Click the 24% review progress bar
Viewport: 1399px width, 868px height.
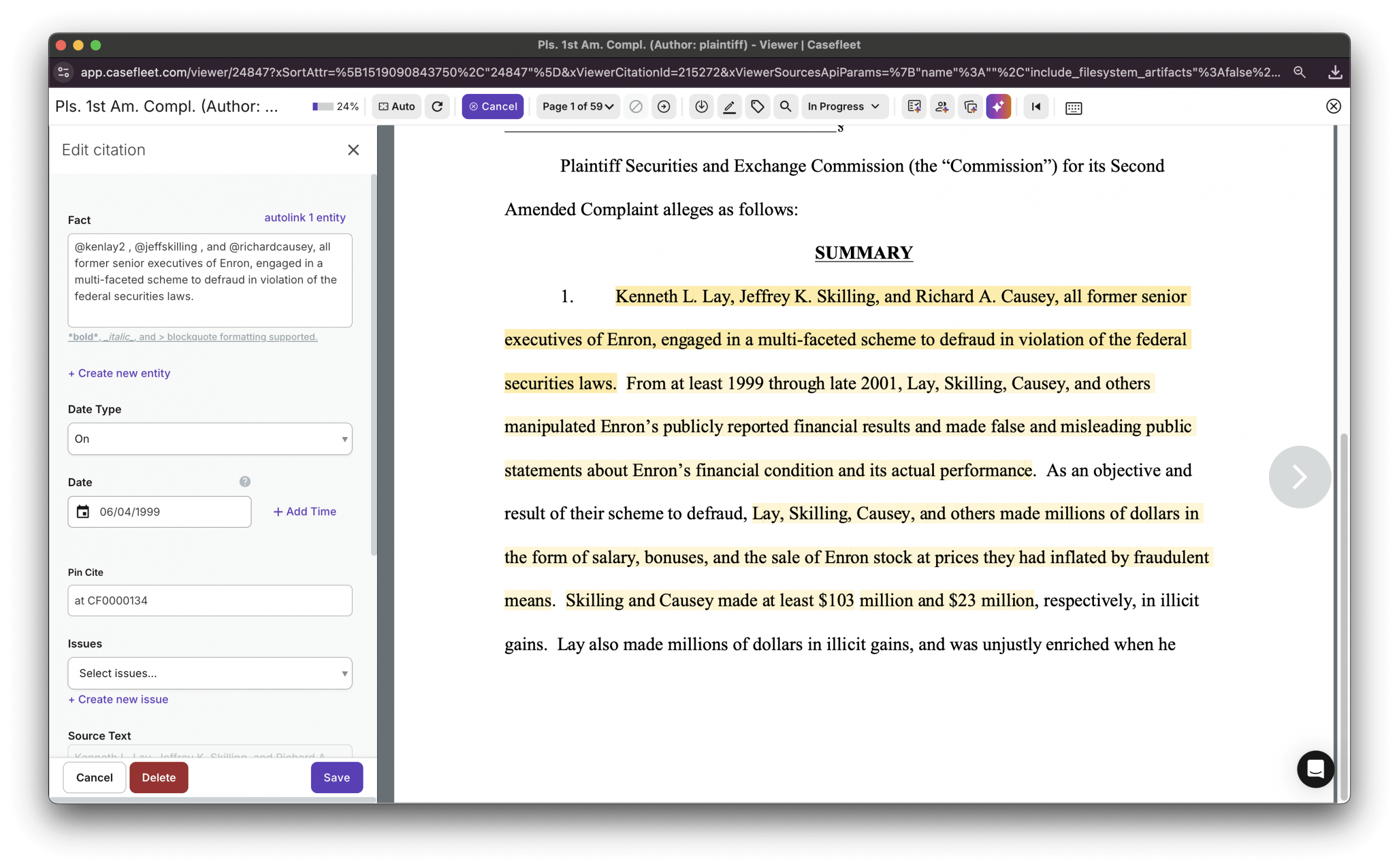click(323, 107)
